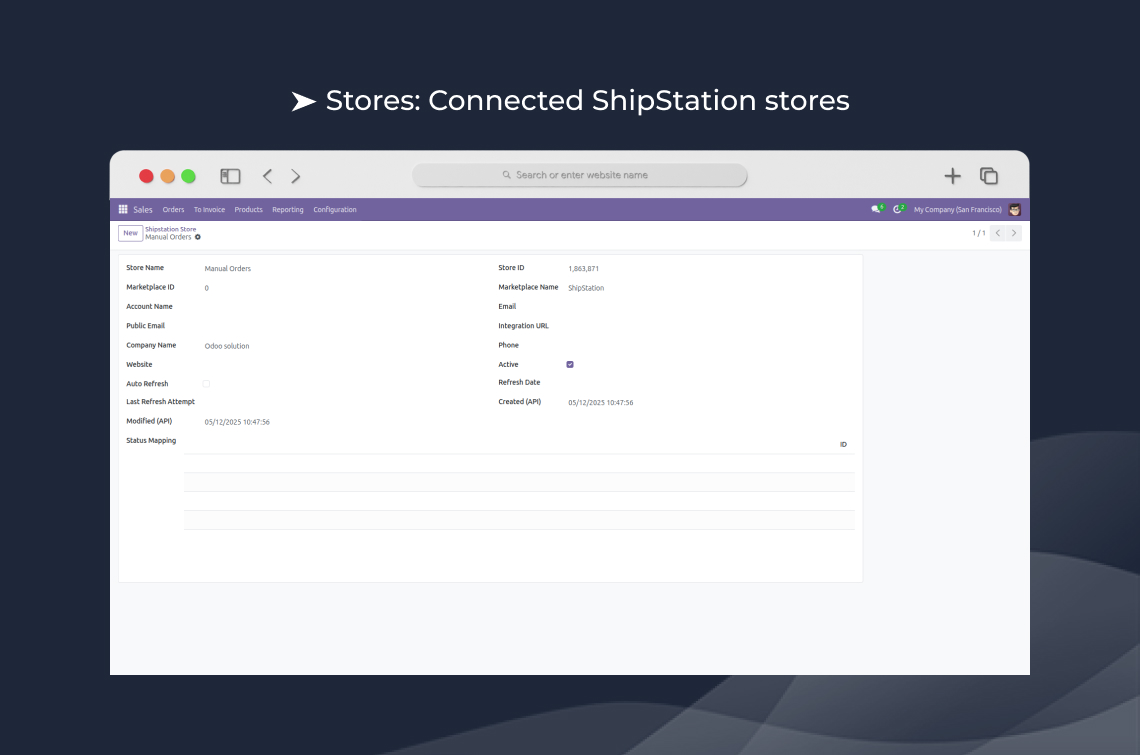Open the Orders menu
This screenshot has width=1140, height=755.
[x=173, y=209]
